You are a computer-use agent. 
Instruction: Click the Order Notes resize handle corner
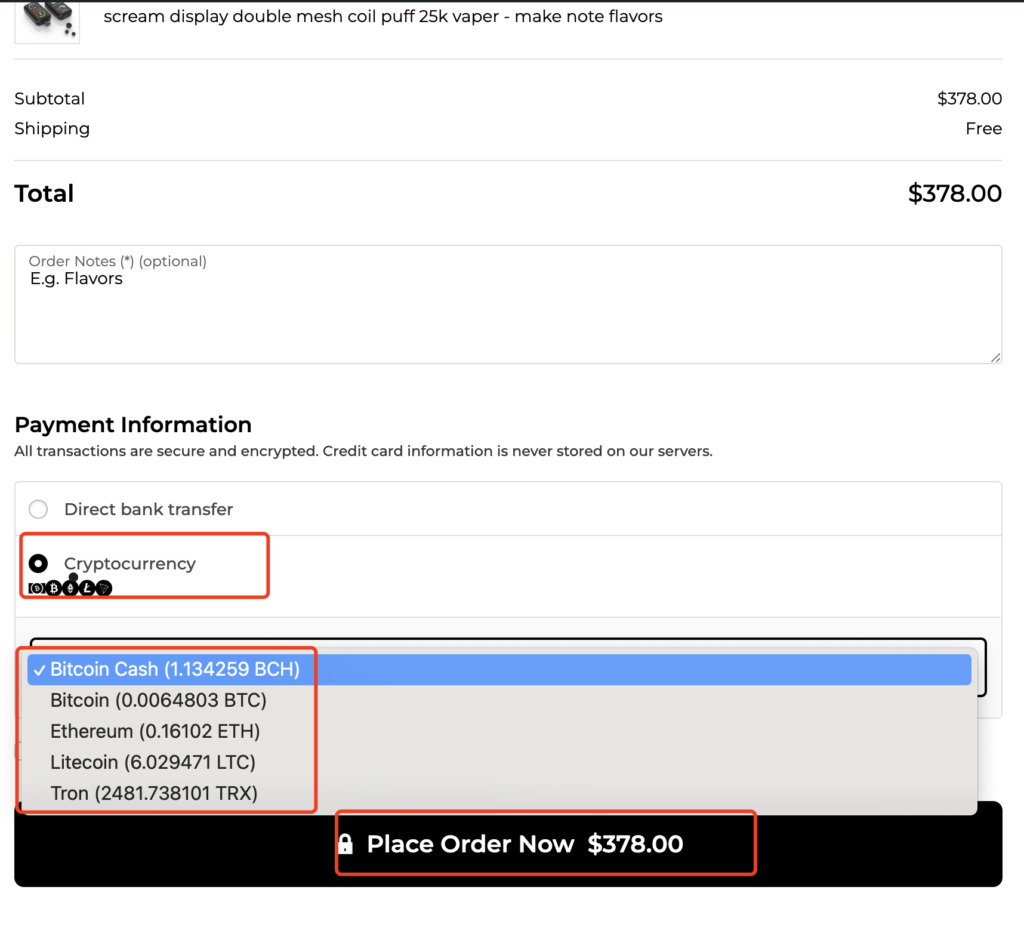pos(995,357)
